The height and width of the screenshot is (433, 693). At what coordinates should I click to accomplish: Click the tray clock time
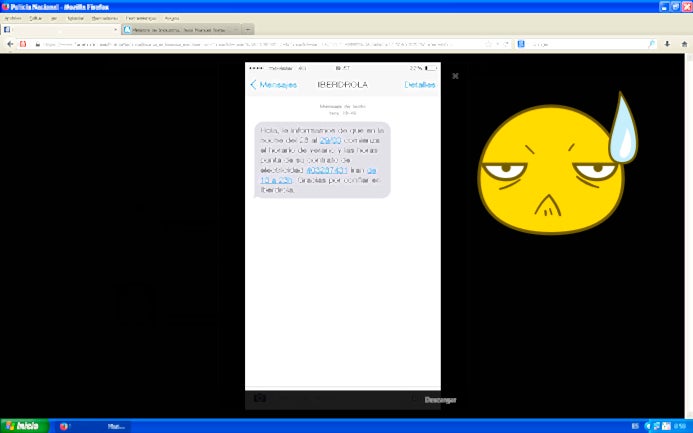pos(680,426)
